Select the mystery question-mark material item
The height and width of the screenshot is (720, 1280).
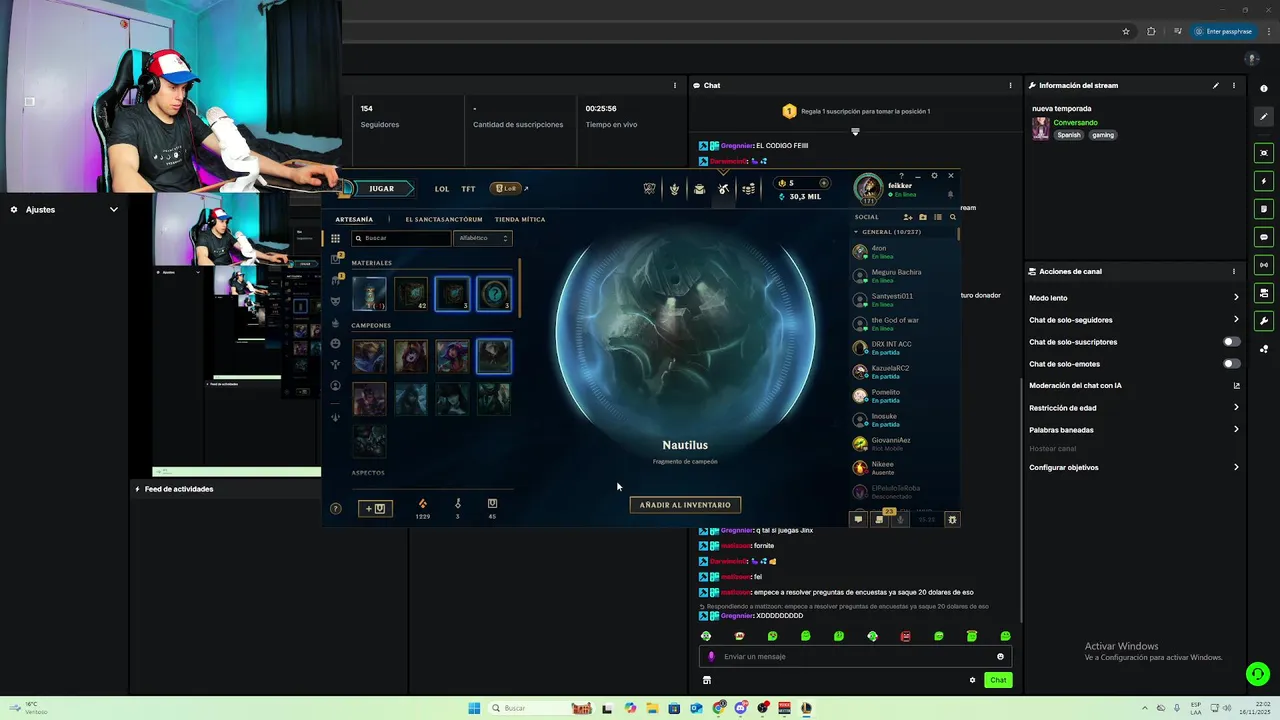click(494, 294)
